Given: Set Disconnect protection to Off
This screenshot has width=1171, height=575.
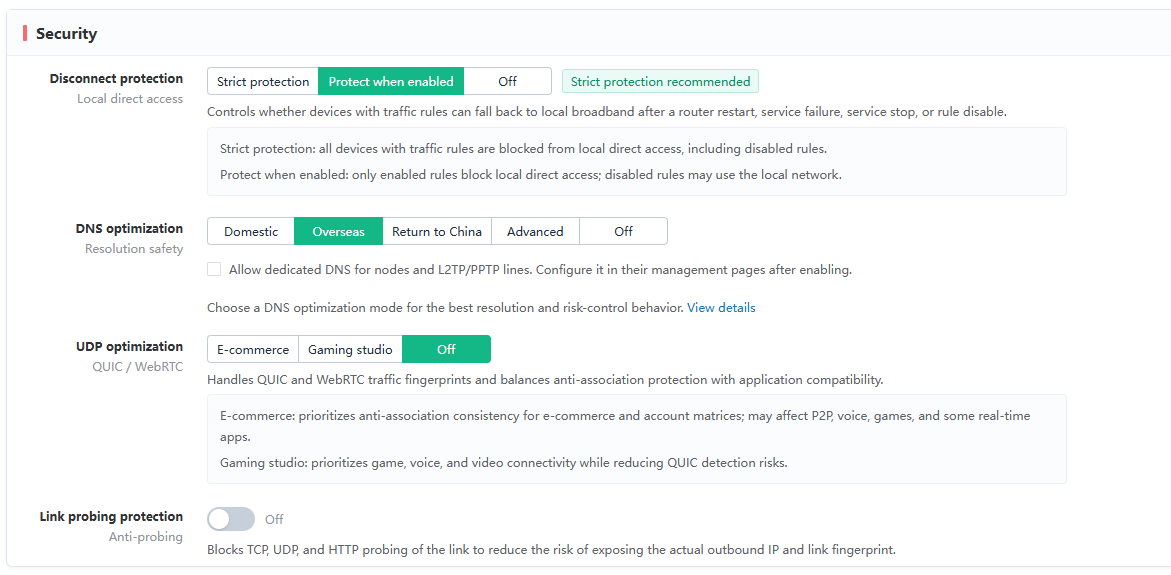Looking at the screenshot, I should (508, 81).
